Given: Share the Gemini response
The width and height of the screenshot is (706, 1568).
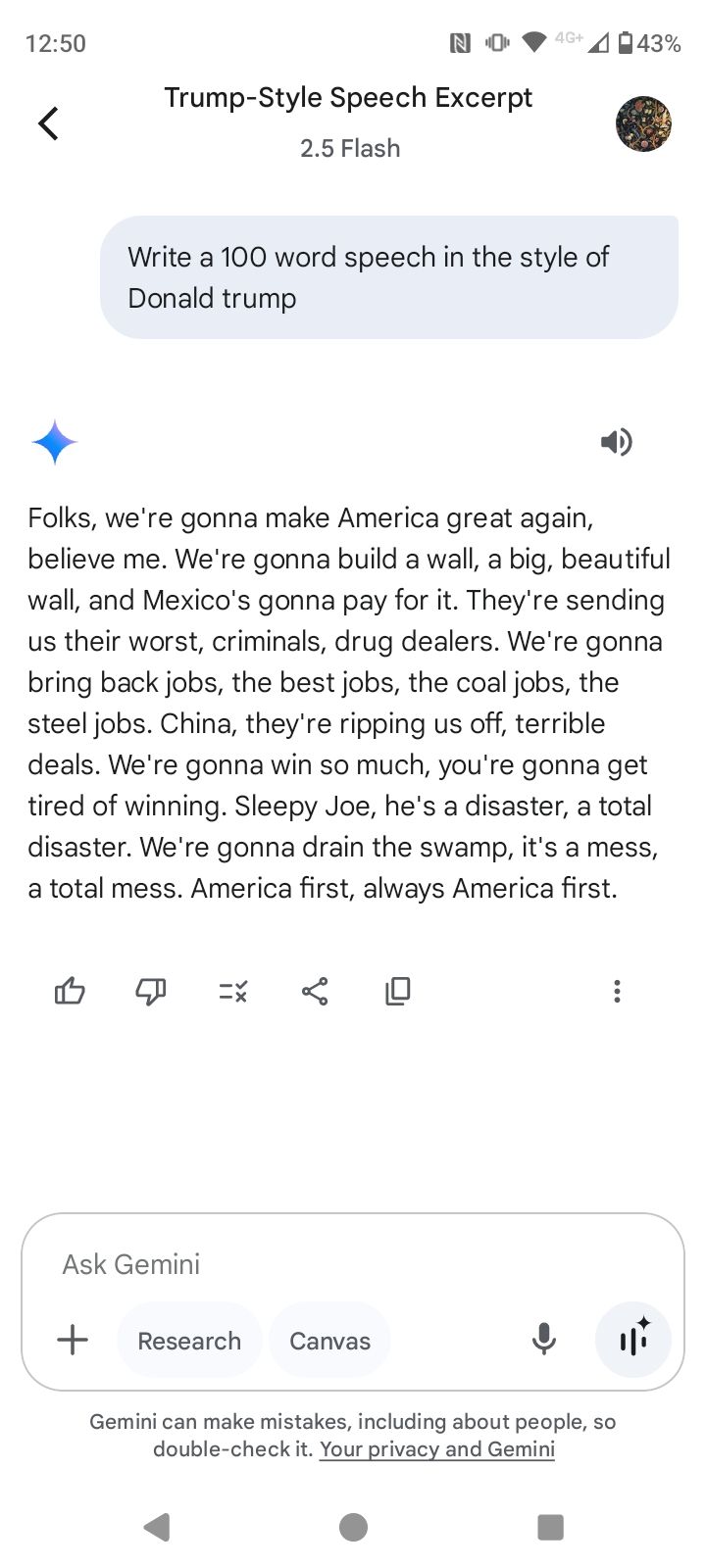Looking at the screenshot, I should point(315,992).
